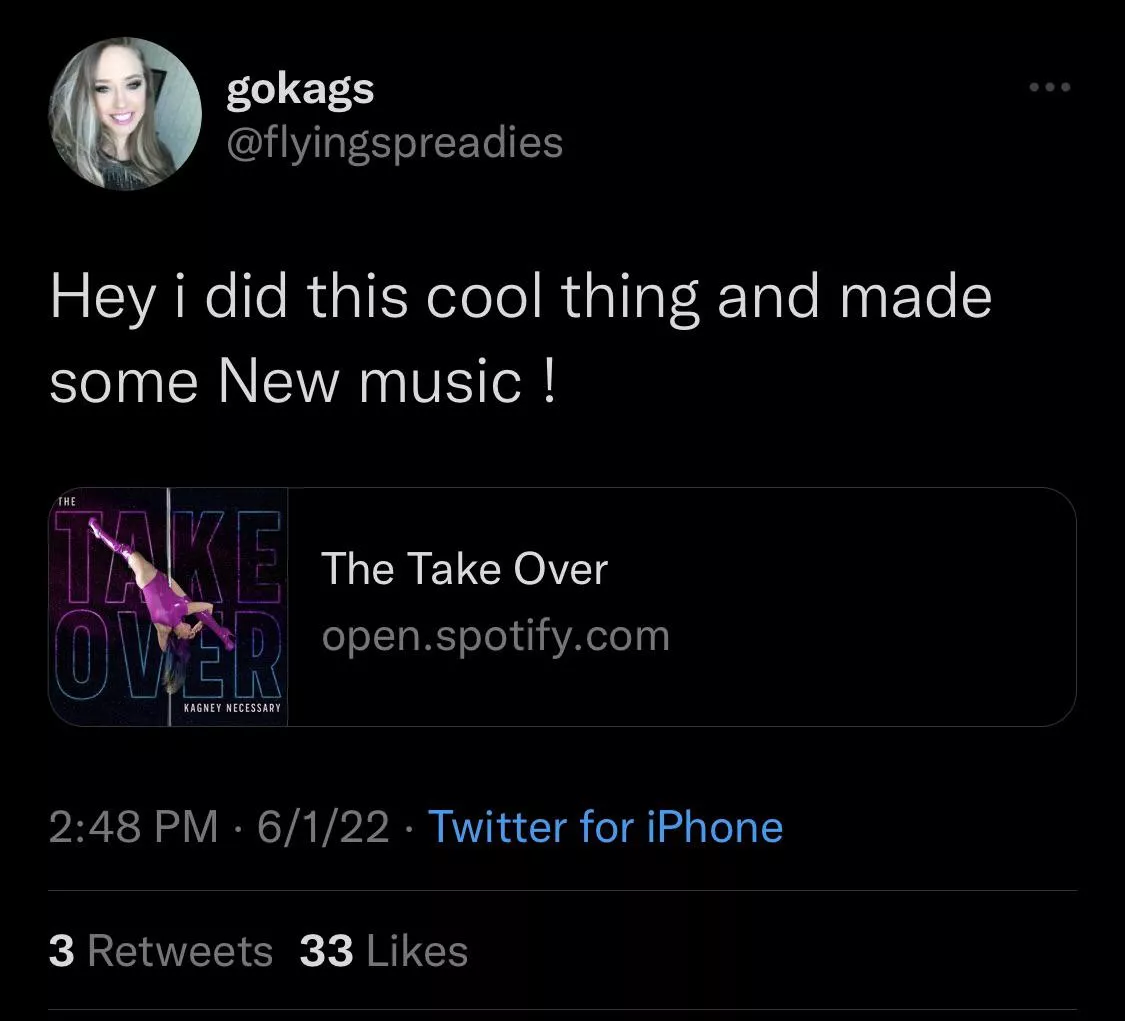Open the list of 33 Likes
The width and height of the screenshot is (1125, 1021).
point(381,951)
